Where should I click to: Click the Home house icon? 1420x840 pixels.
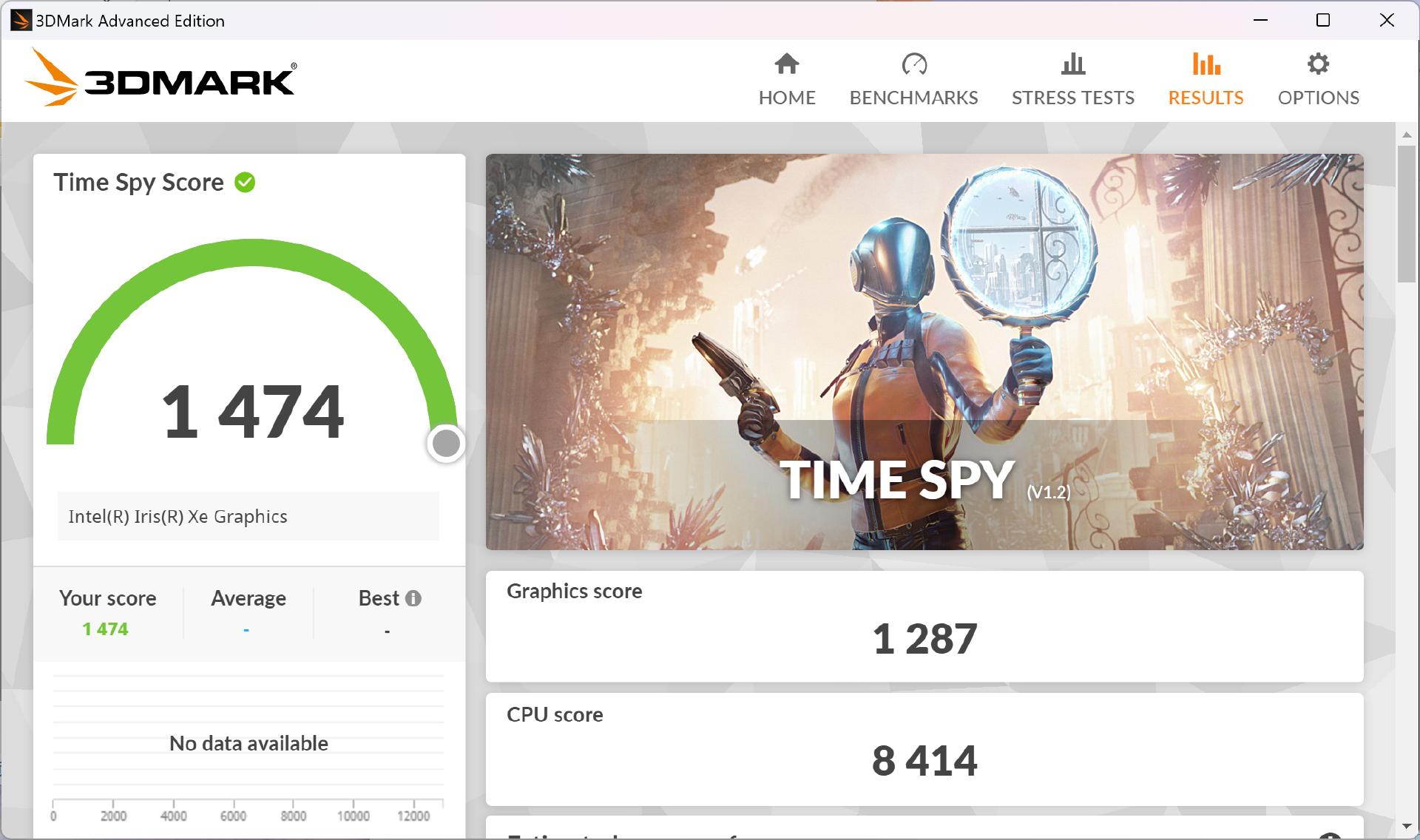tap(786, 64)
